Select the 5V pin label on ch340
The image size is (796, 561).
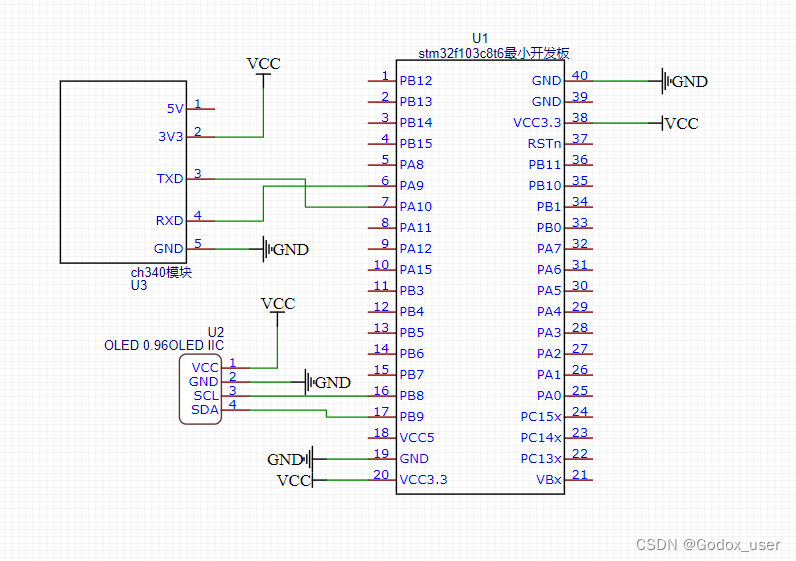click(175, 109)
